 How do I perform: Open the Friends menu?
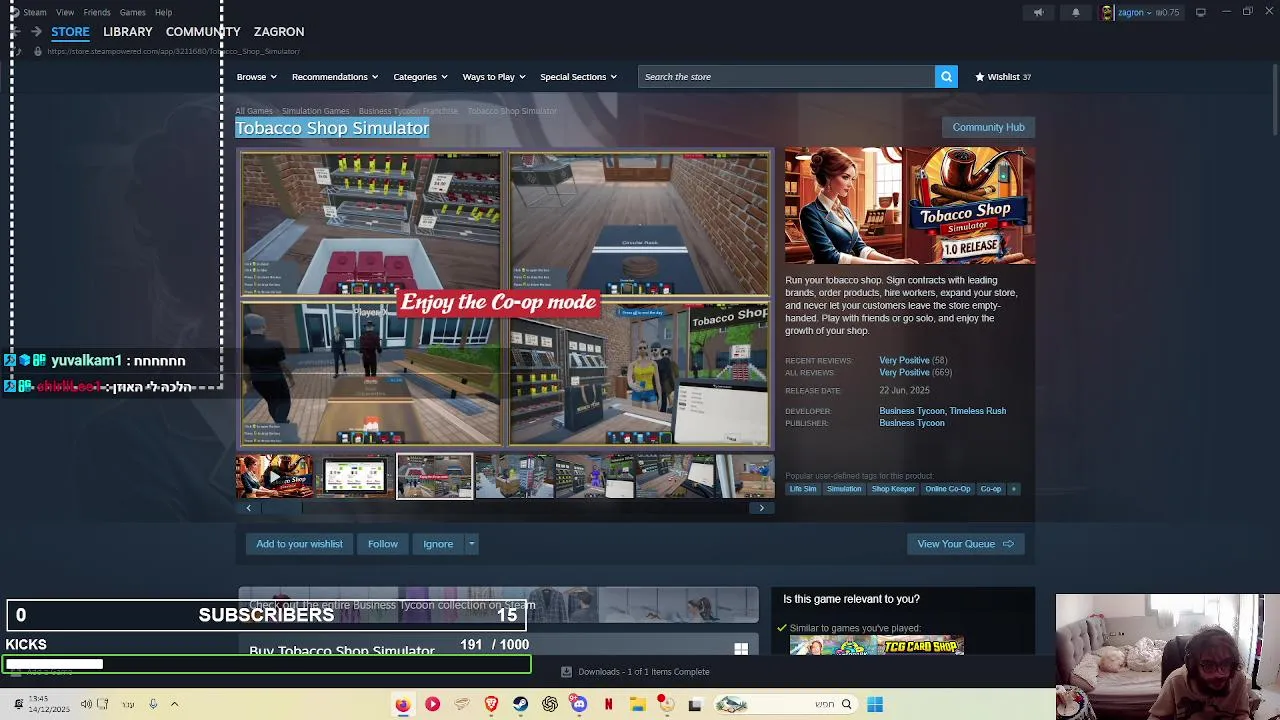pyautogui.click(x=97, y=12)
